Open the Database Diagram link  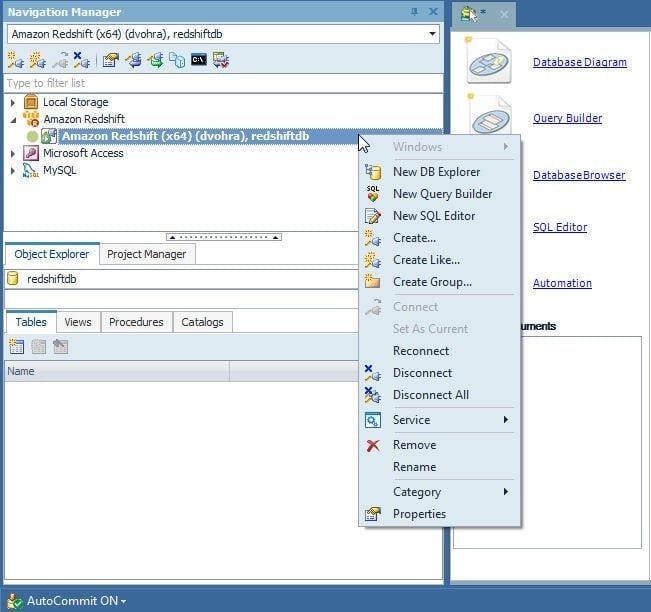(580, 62)
